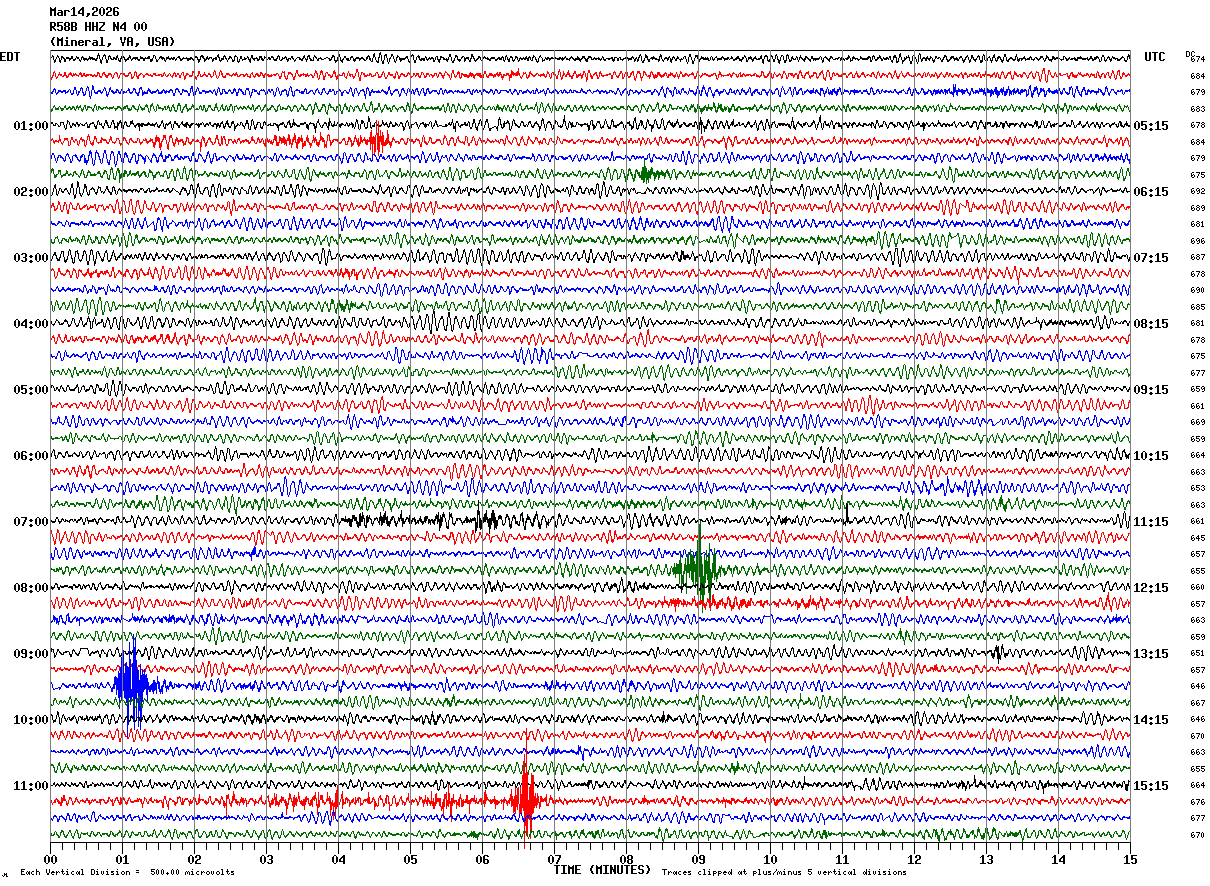Click minute 06 on the time axis
This screenshot has height=886, width=1210.
(482, 859)
